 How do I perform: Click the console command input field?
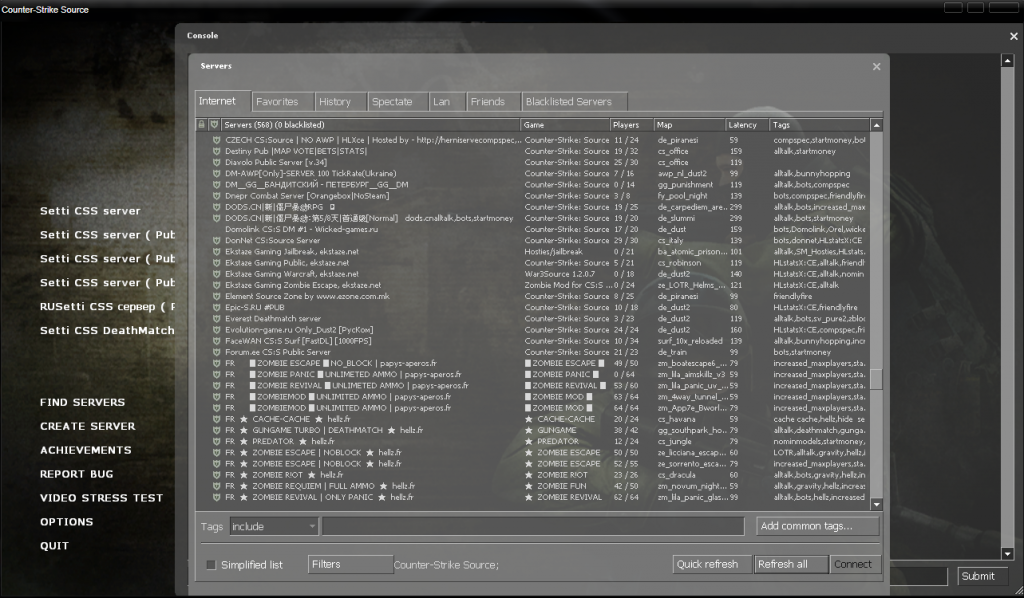click(918, 576)
